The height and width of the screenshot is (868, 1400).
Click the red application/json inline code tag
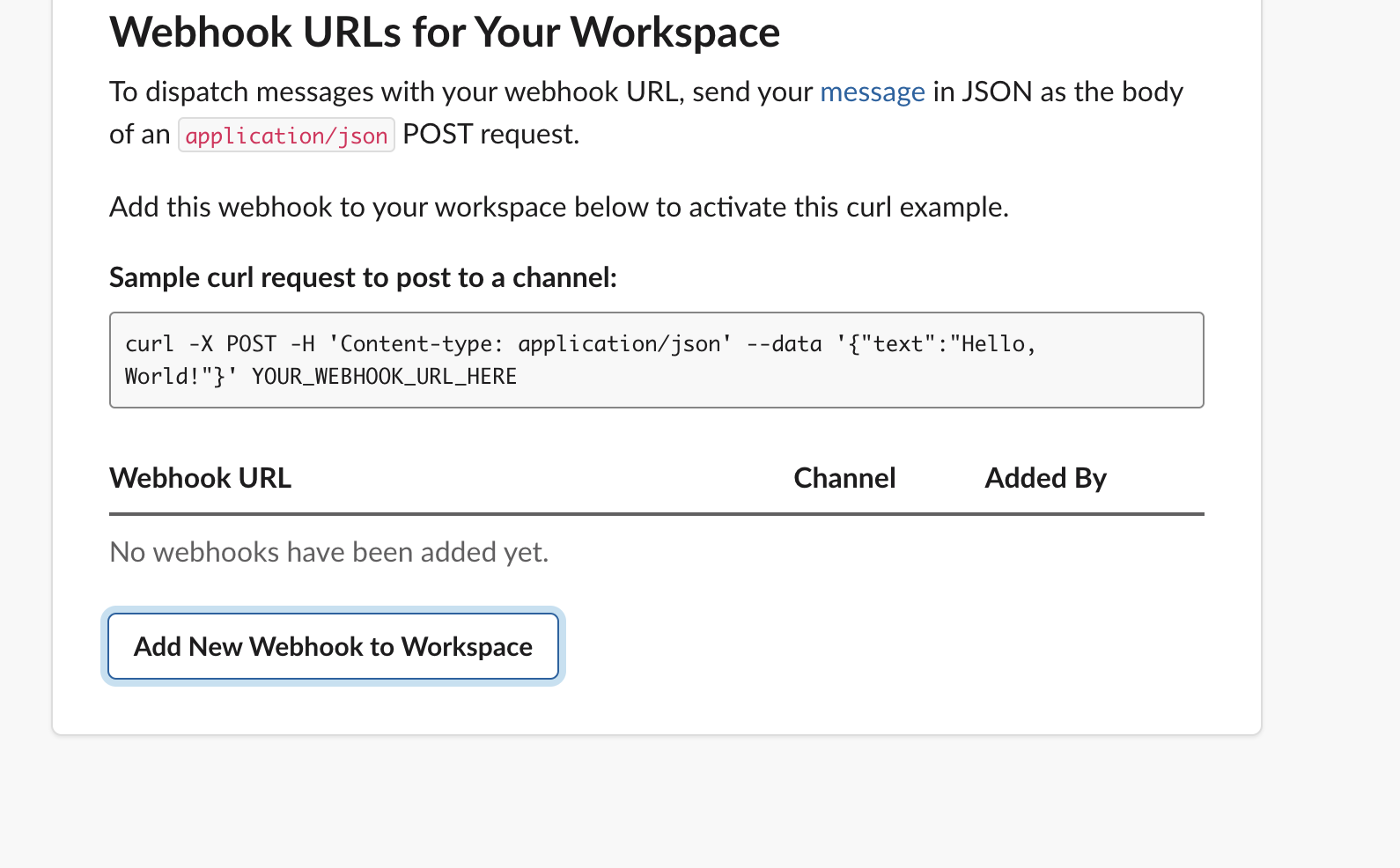[x=286, y=136]
